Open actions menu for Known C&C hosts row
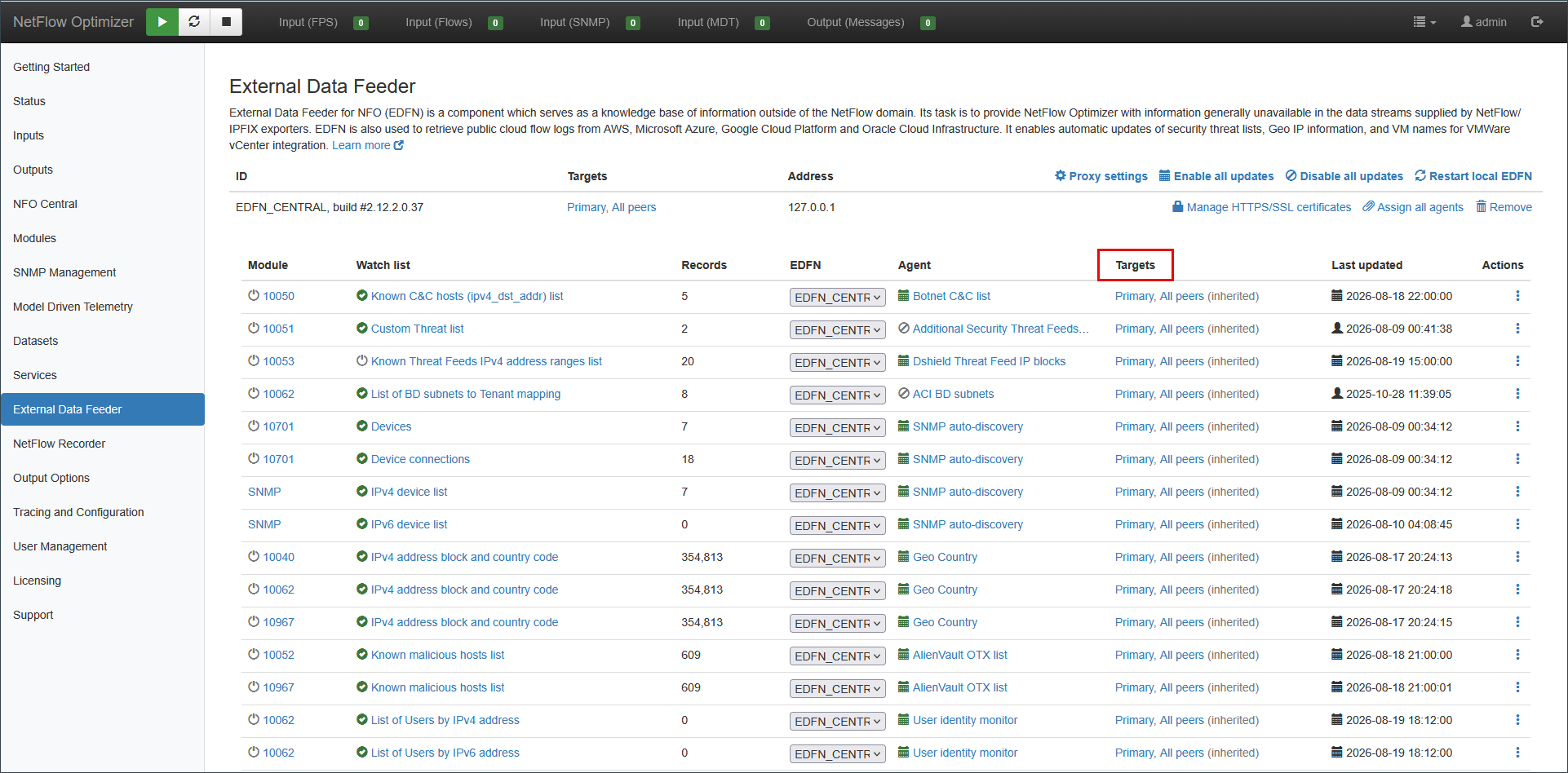Image resolution: width=1568 pixels, height=773 pixels. click(1517, 296)
